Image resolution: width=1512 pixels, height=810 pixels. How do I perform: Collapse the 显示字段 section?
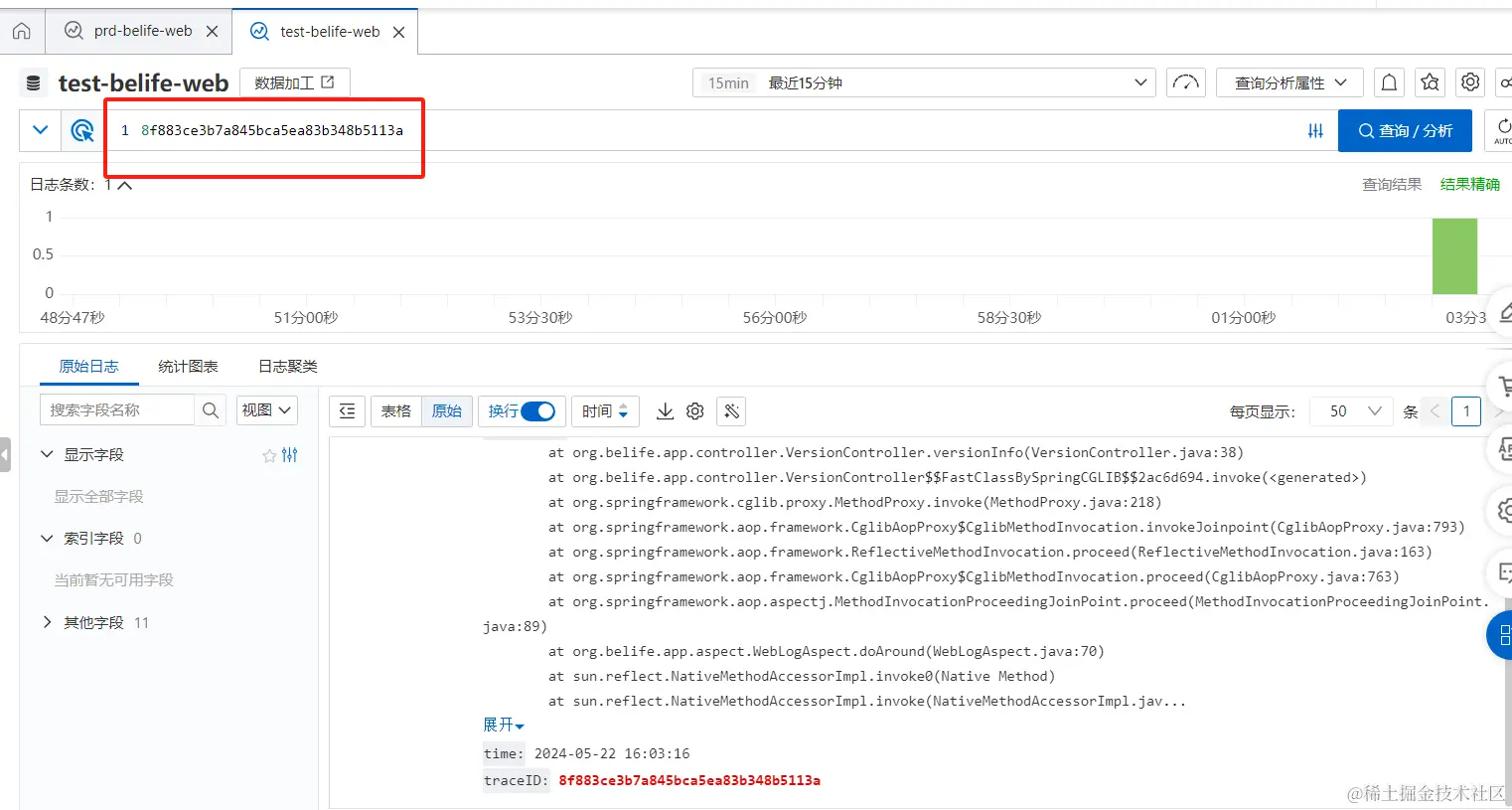[x=47, y=454]
